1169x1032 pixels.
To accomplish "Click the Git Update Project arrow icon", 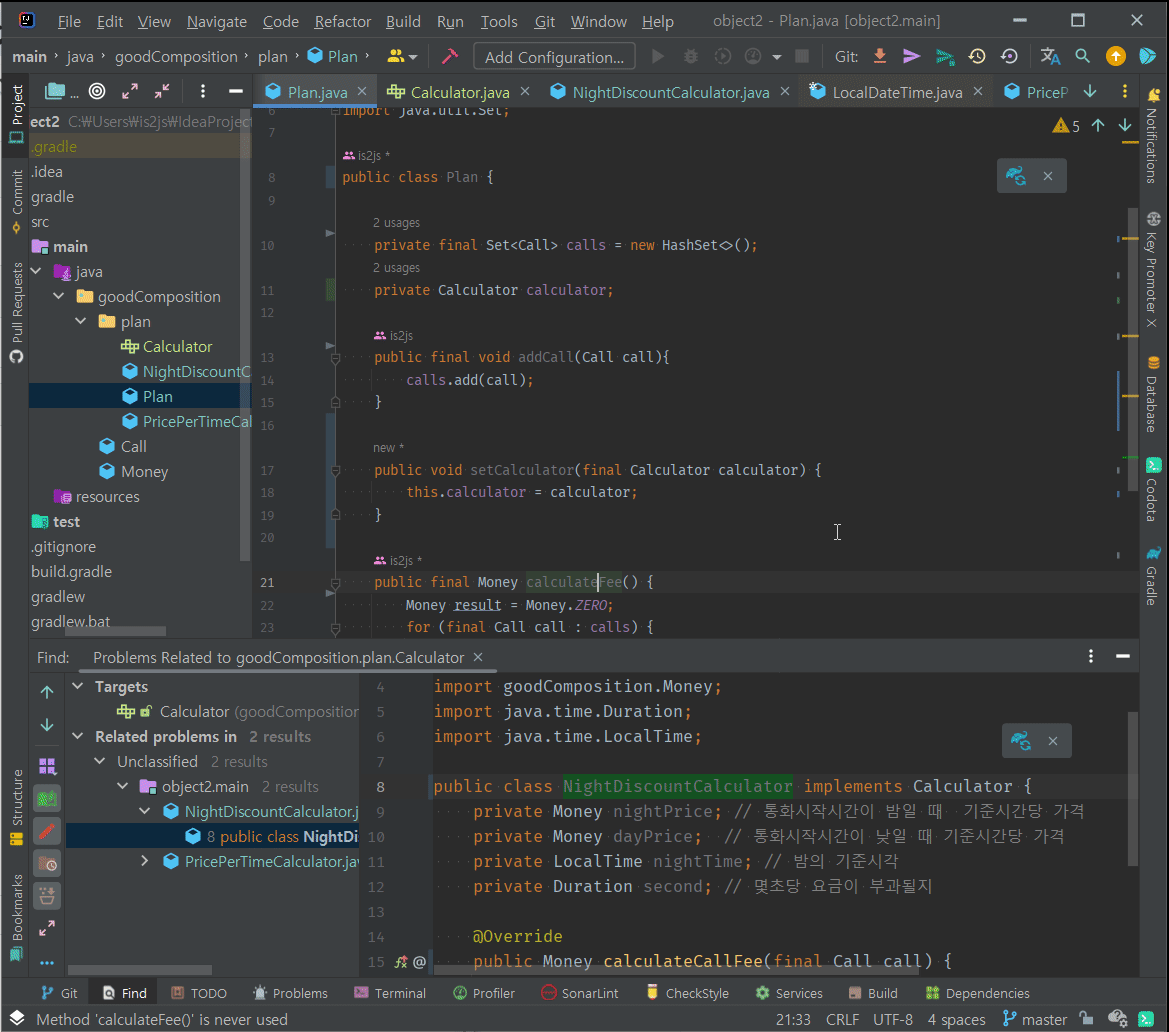I will pos(880,57).
